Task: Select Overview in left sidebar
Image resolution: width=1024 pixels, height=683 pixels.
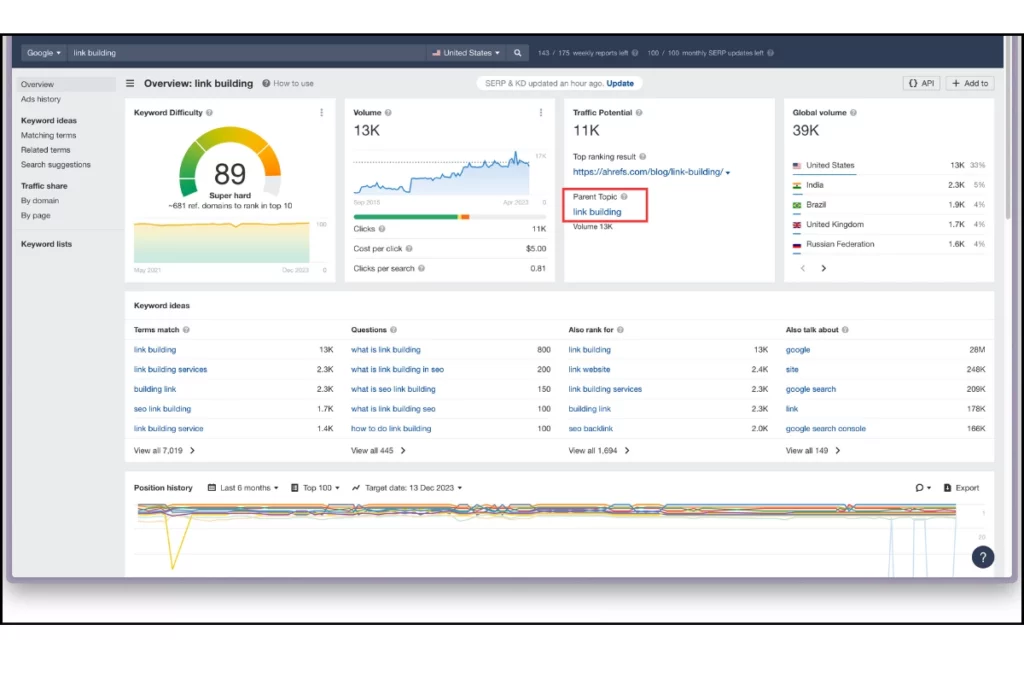Action: click(65, 84)
